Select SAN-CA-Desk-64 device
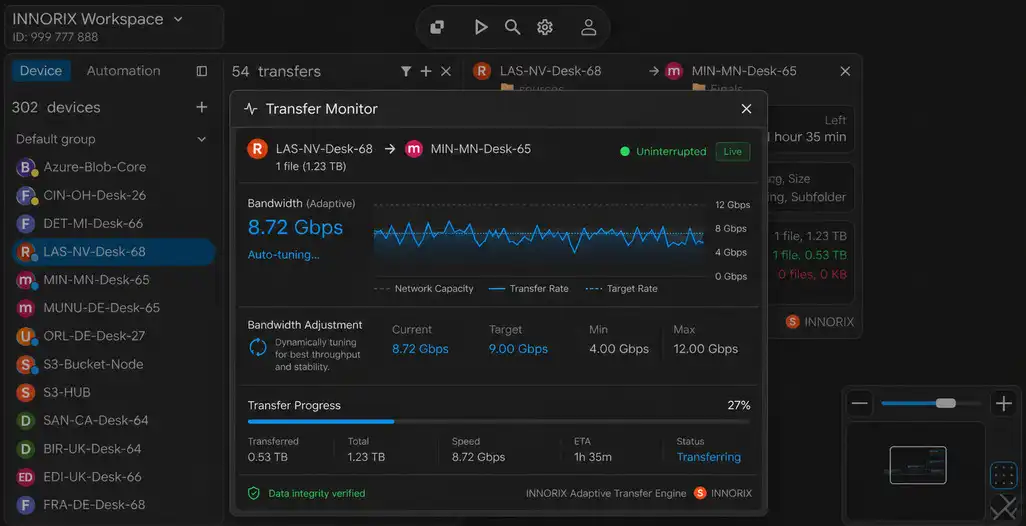Screen dimensions: 1026x526 coord(113,420)
